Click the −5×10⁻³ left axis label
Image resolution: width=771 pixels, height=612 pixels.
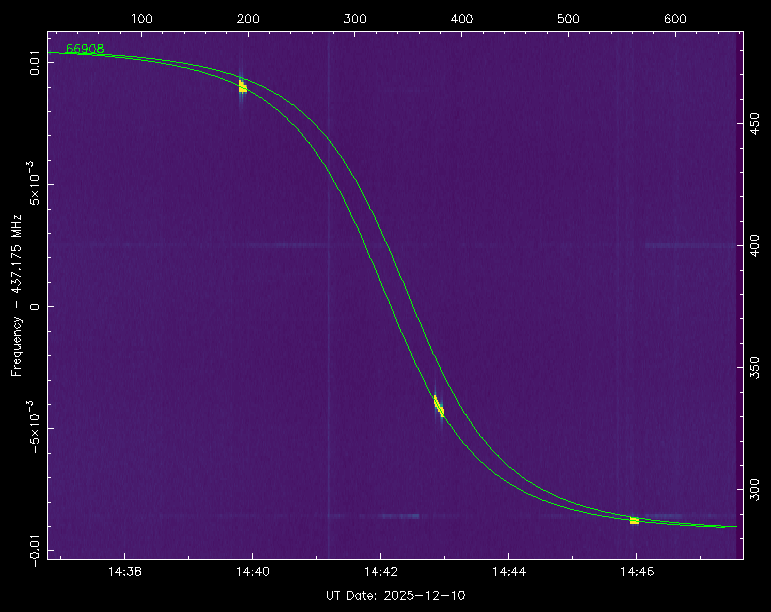click(x=33, y=427)
